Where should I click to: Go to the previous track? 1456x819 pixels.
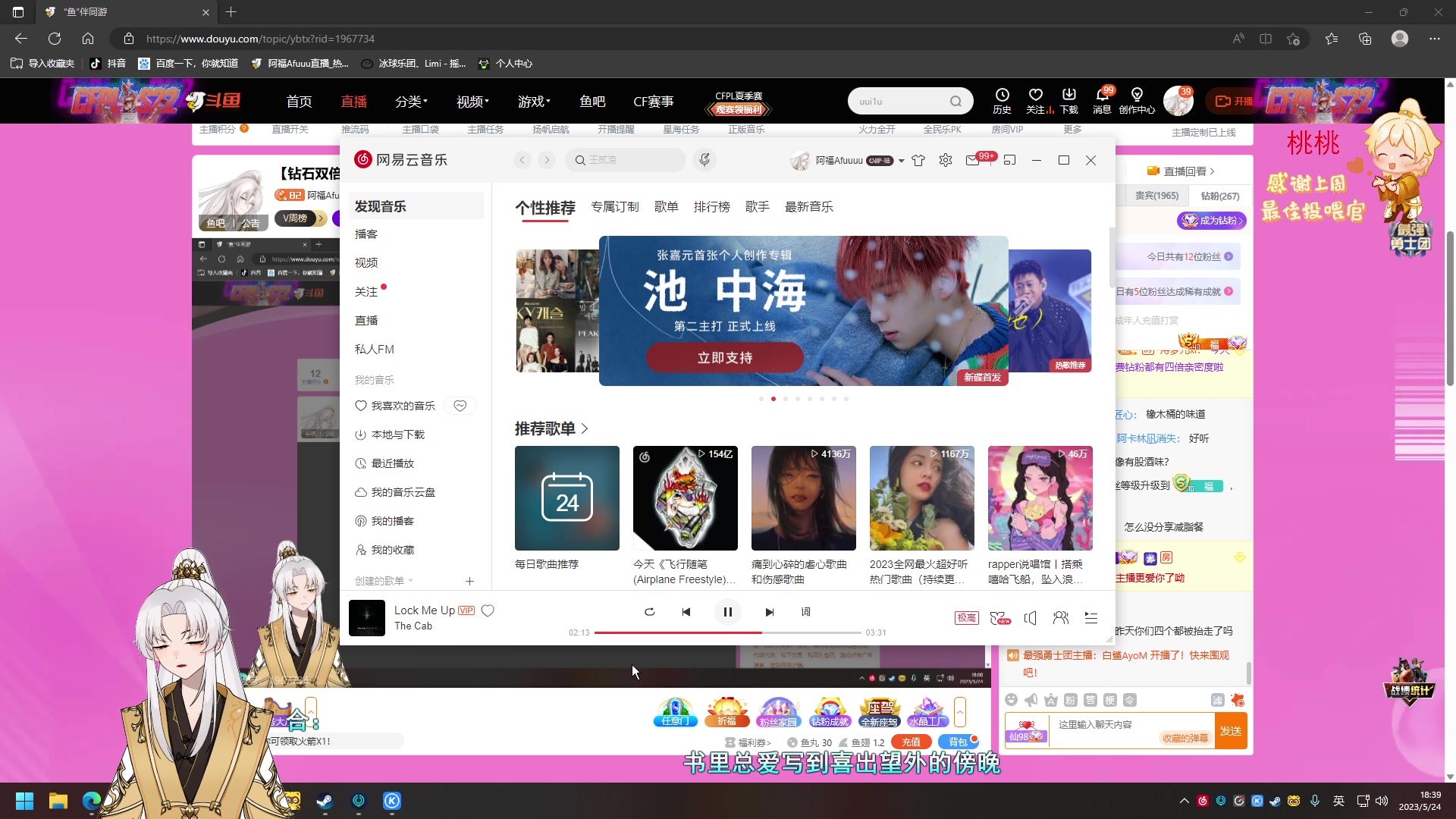686,612
